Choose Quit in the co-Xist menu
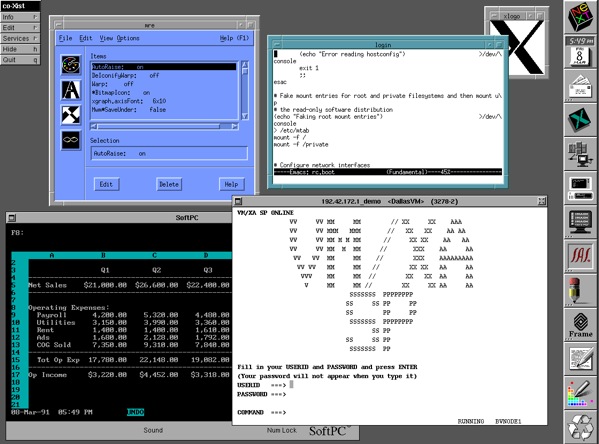The height and width of the screenshot is (444, 599). [x=20, y=60]
